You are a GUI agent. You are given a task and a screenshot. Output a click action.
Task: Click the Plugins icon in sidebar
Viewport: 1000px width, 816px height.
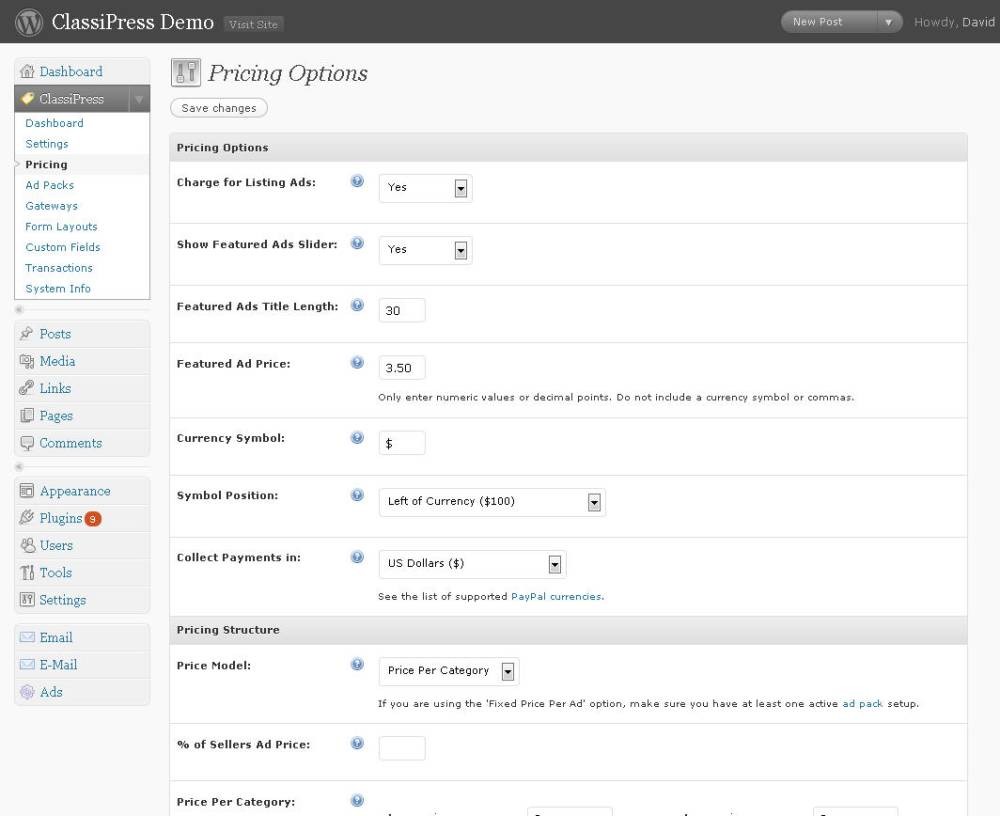pyautogui.click(x=27, y=518)
